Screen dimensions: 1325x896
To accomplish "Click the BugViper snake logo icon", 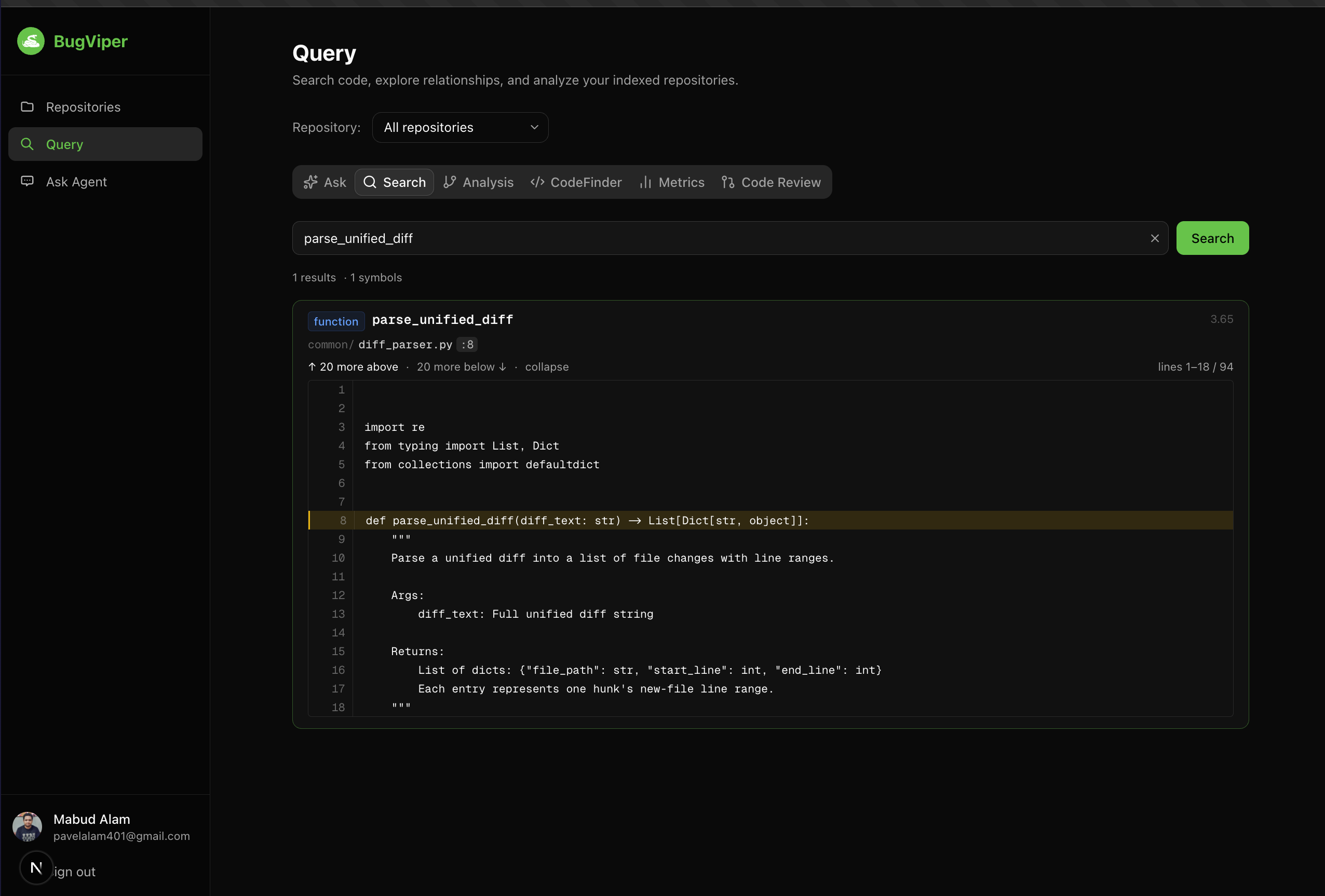I will tap(31, 41).
